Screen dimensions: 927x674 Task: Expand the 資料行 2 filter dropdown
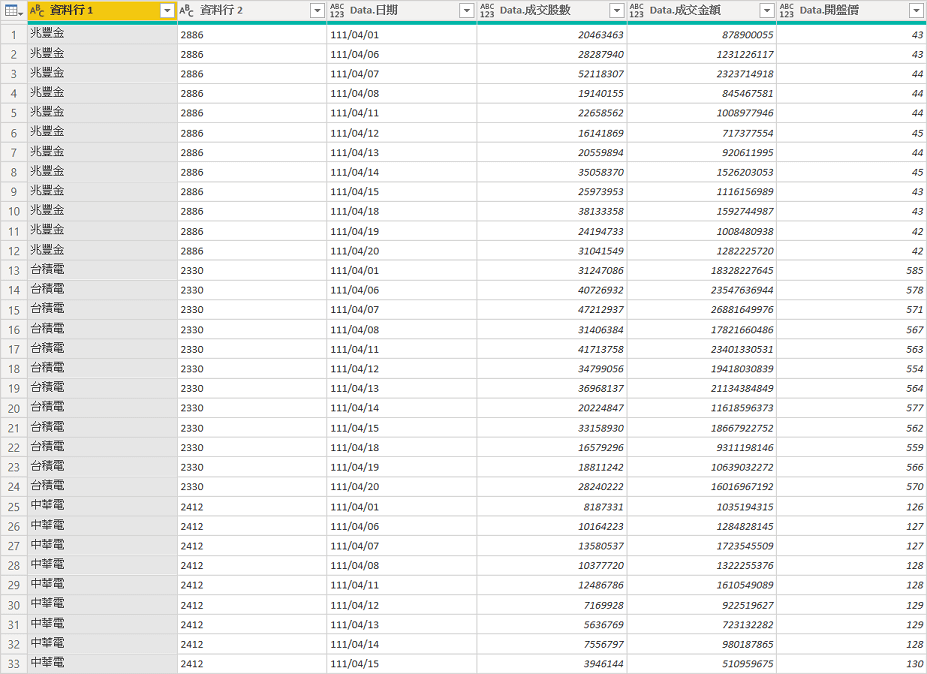pyautogui.click(x=317, y=10)
